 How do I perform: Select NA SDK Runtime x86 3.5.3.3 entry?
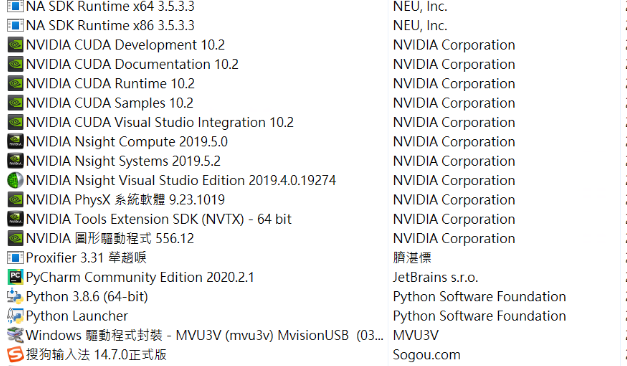click(110, 25)
